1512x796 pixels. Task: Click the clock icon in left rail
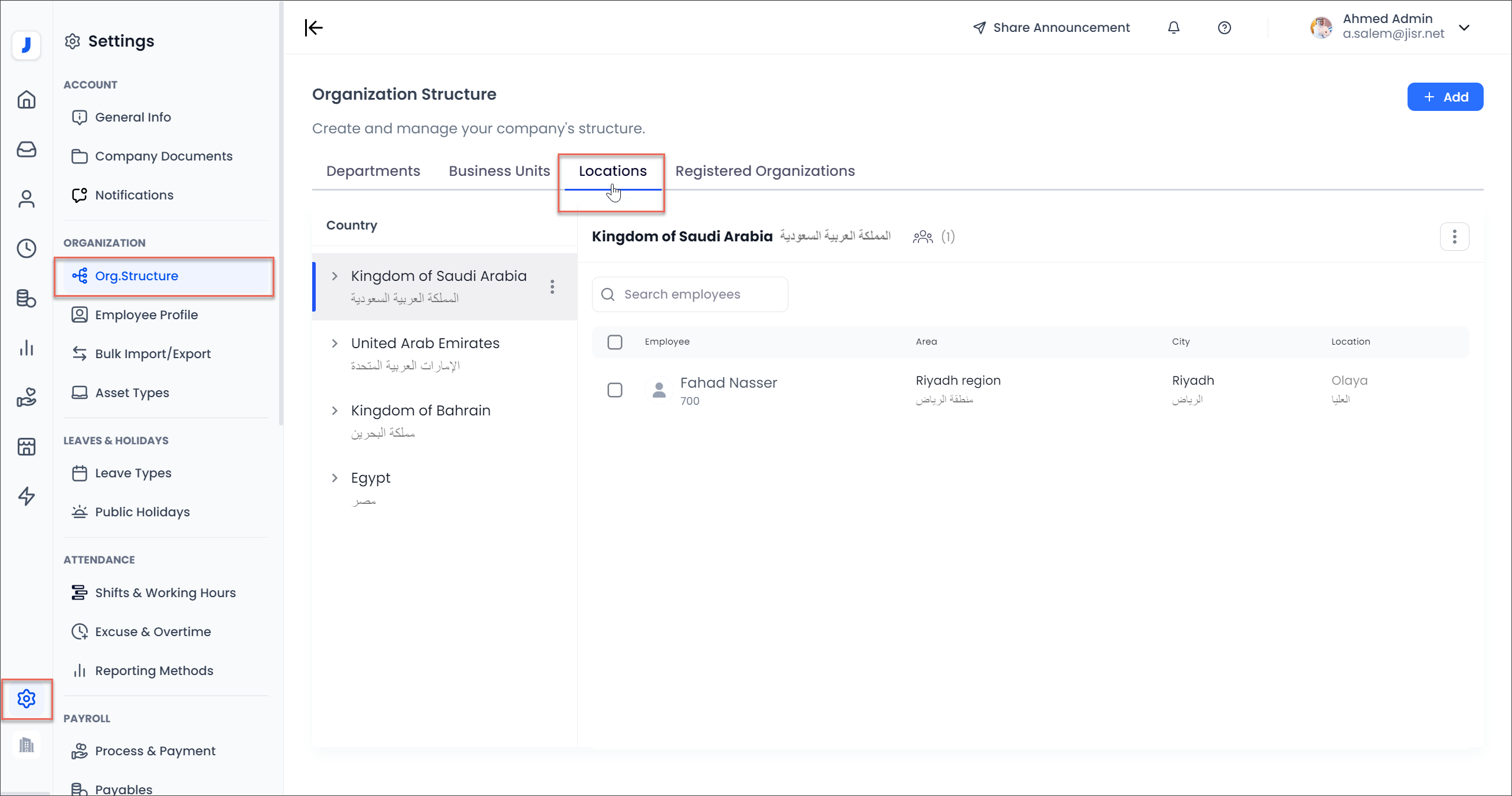click(x=26, y=248)
